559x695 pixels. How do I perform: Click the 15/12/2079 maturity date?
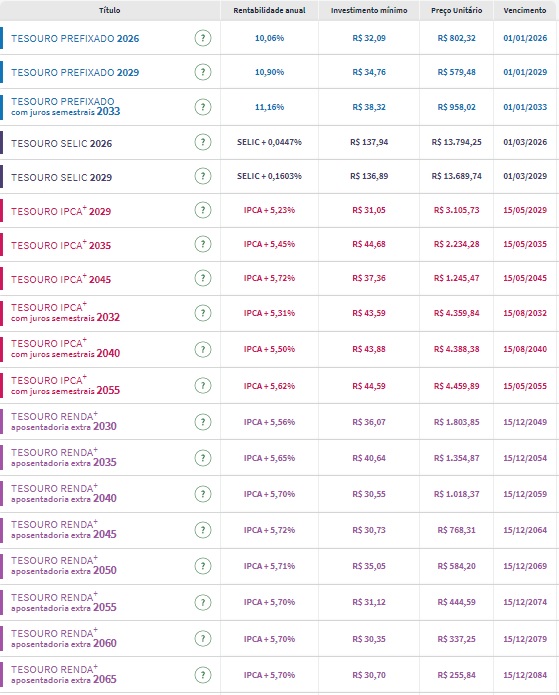(525, 639)
